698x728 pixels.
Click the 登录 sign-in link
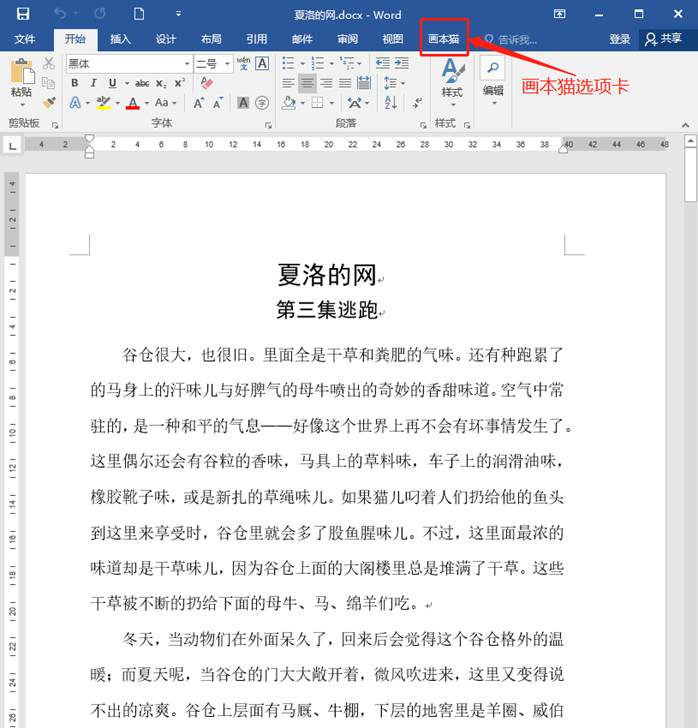point(620,39)
